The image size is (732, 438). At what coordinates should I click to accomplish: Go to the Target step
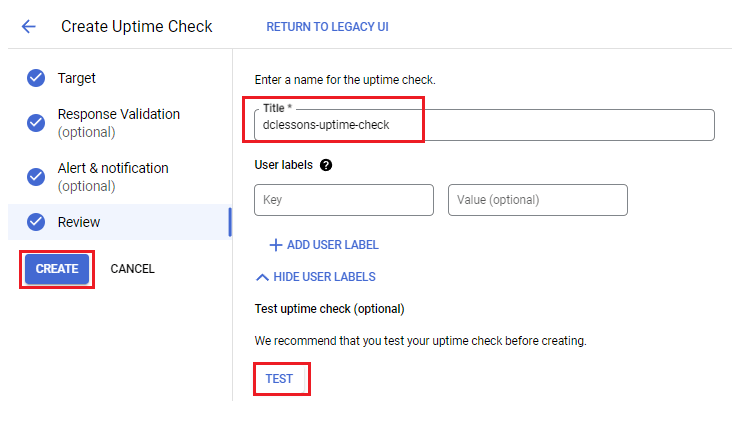(x=120, y=78)
